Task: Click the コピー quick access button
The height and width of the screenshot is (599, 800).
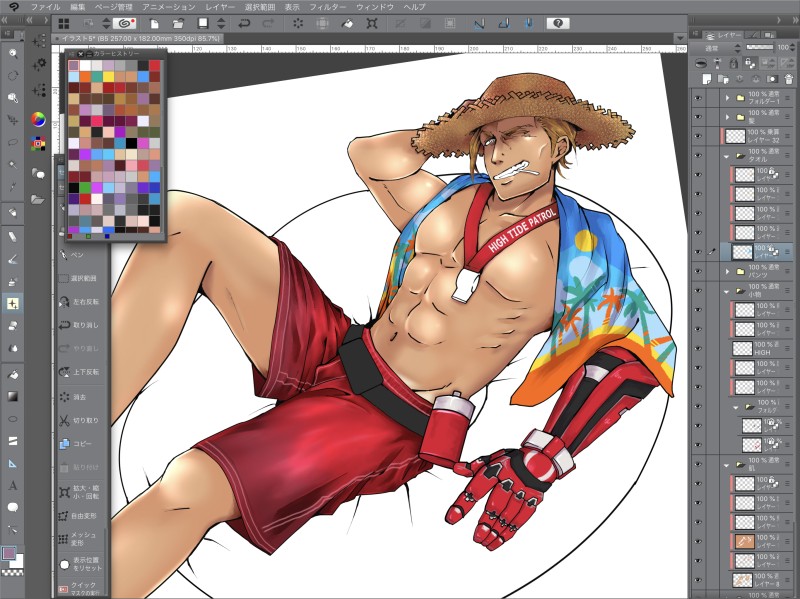Action: [x=80, y=444]
